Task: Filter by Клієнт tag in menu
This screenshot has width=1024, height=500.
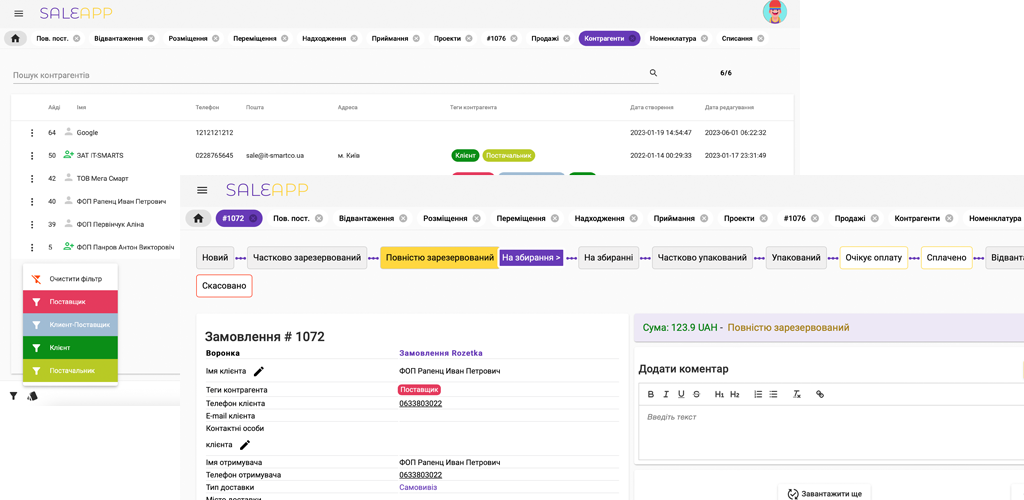Action: coord(70,347)
